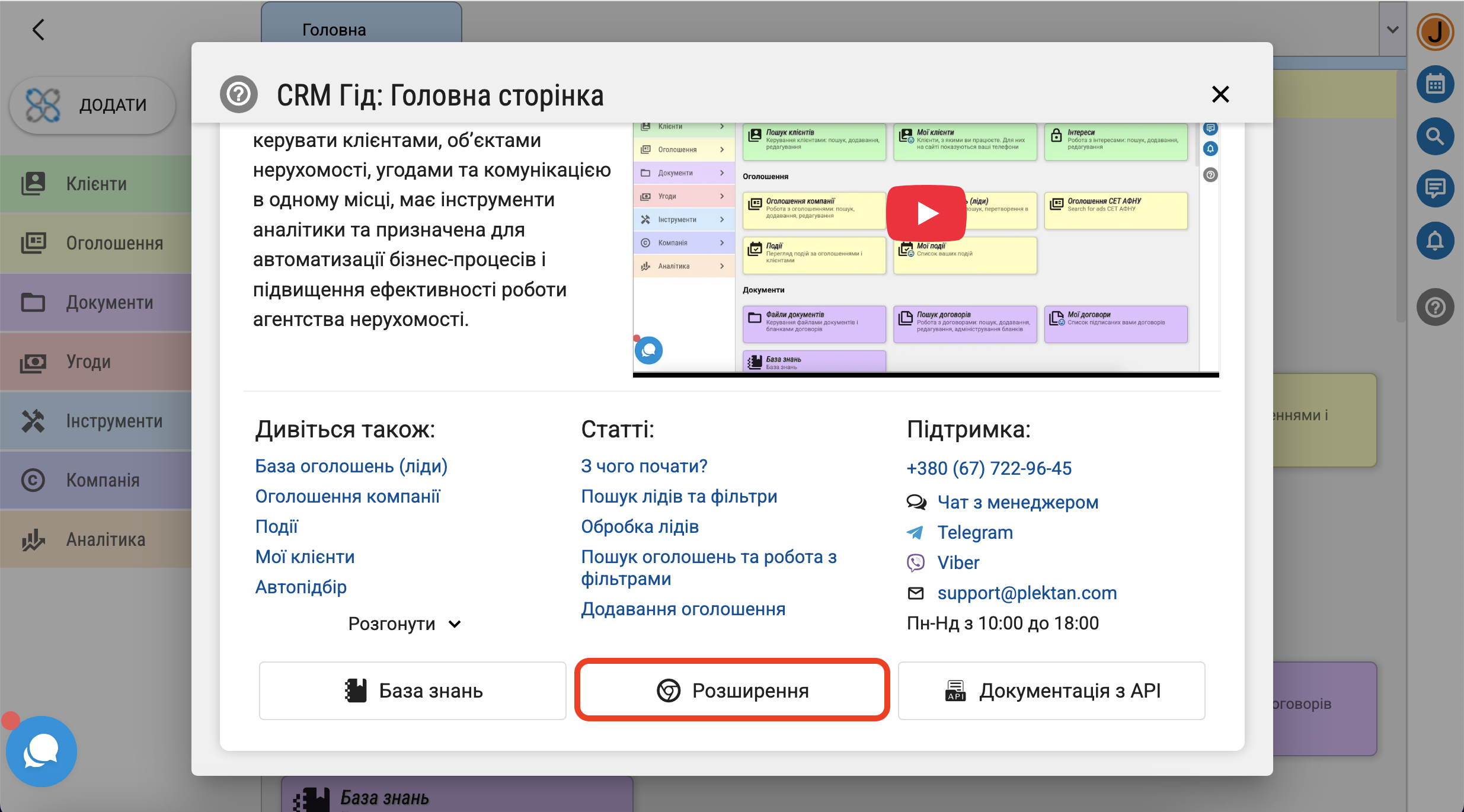Image resolution: width=1464 pixels, height=812 pixels.
Task: Click the help question mark sidebar icon
Action: [x=1435, y=308]
